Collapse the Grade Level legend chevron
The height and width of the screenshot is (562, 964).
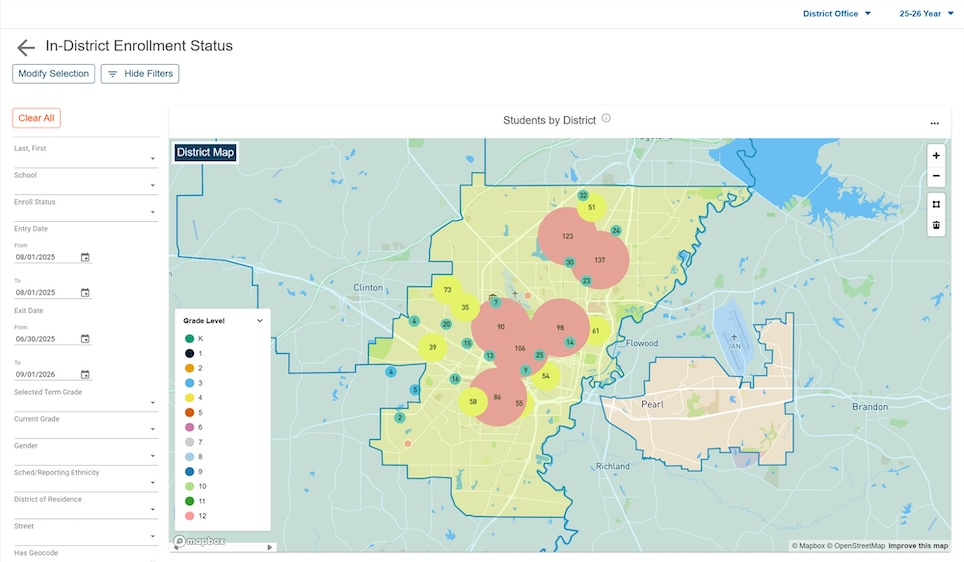(259, 320)
